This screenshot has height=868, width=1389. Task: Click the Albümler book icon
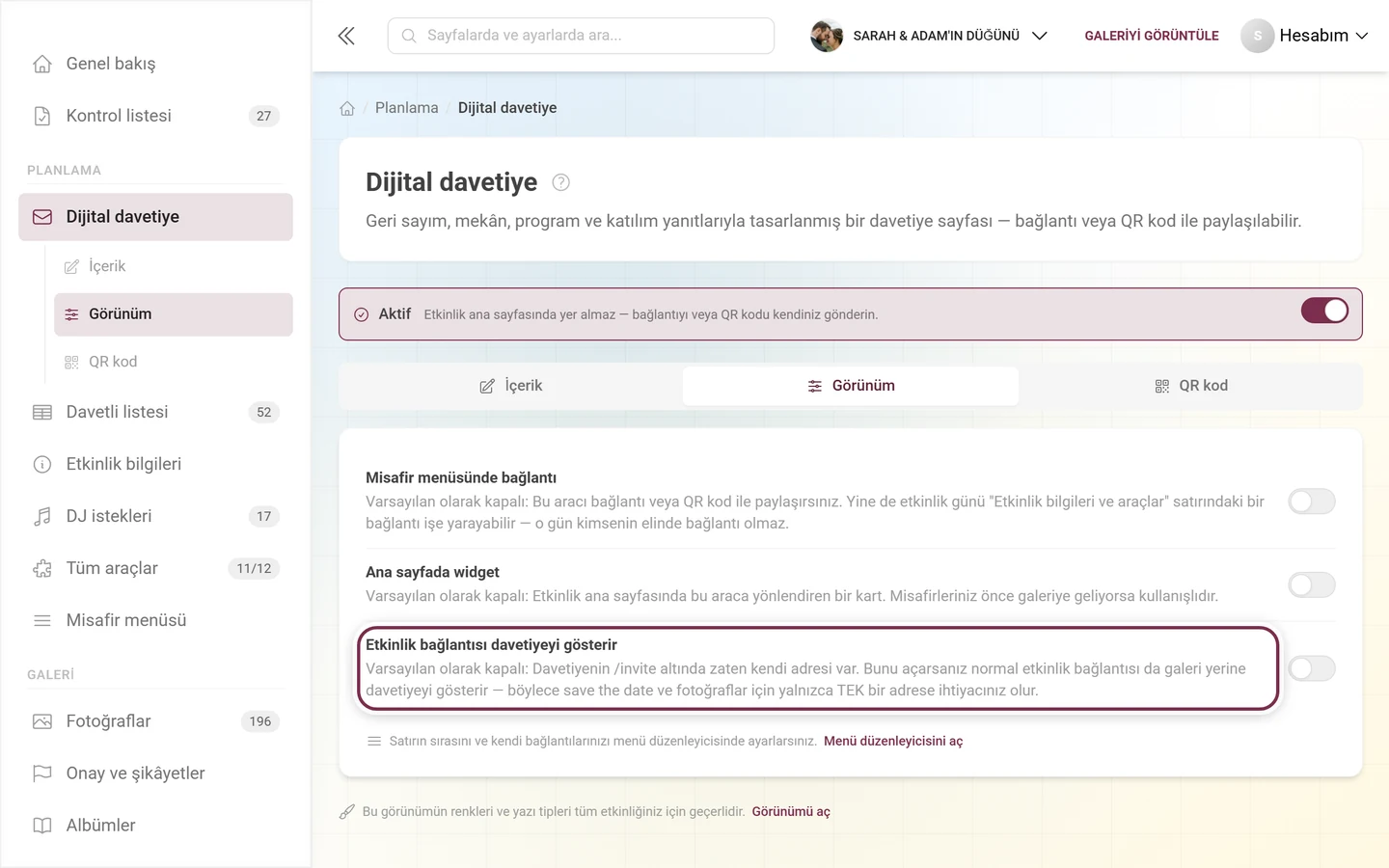(42, 826)
